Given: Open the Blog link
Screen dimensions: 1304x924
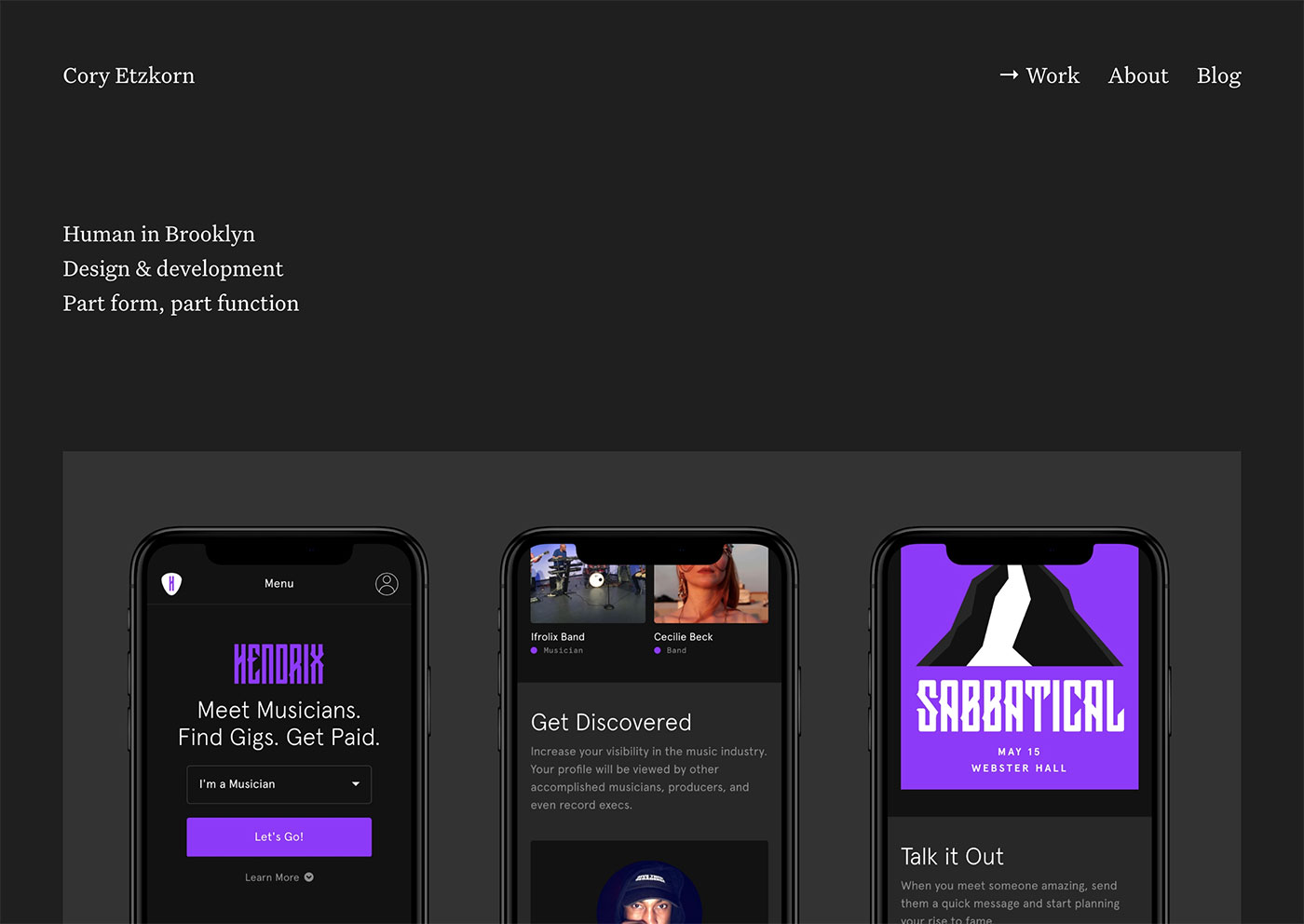Looking at the screenshot, I should click(1218, 76).
